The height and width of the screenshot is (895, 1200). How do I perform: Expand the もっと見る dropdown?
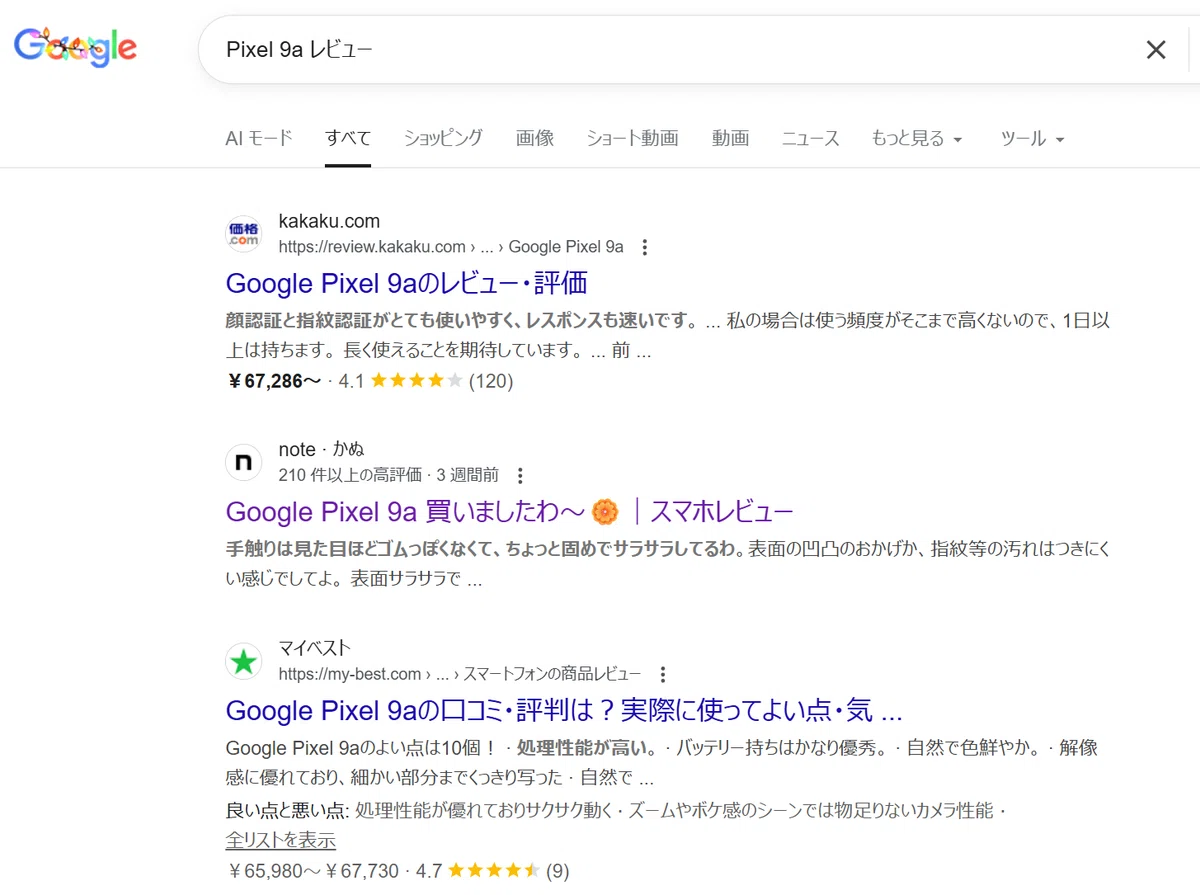[x=916, y=138]
